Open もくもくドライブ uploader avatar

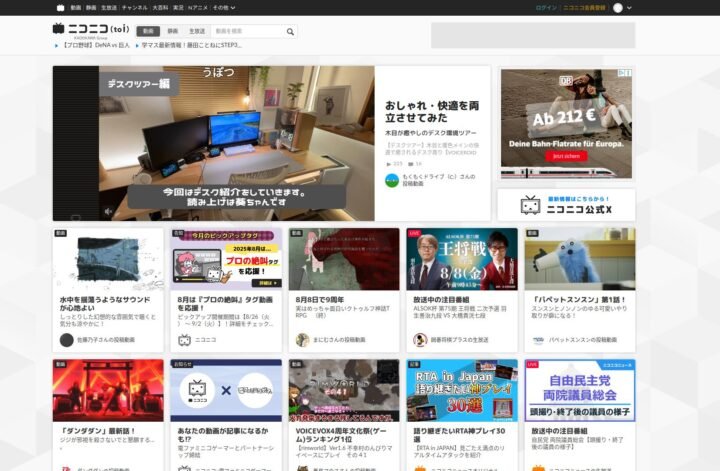point(392,180)
